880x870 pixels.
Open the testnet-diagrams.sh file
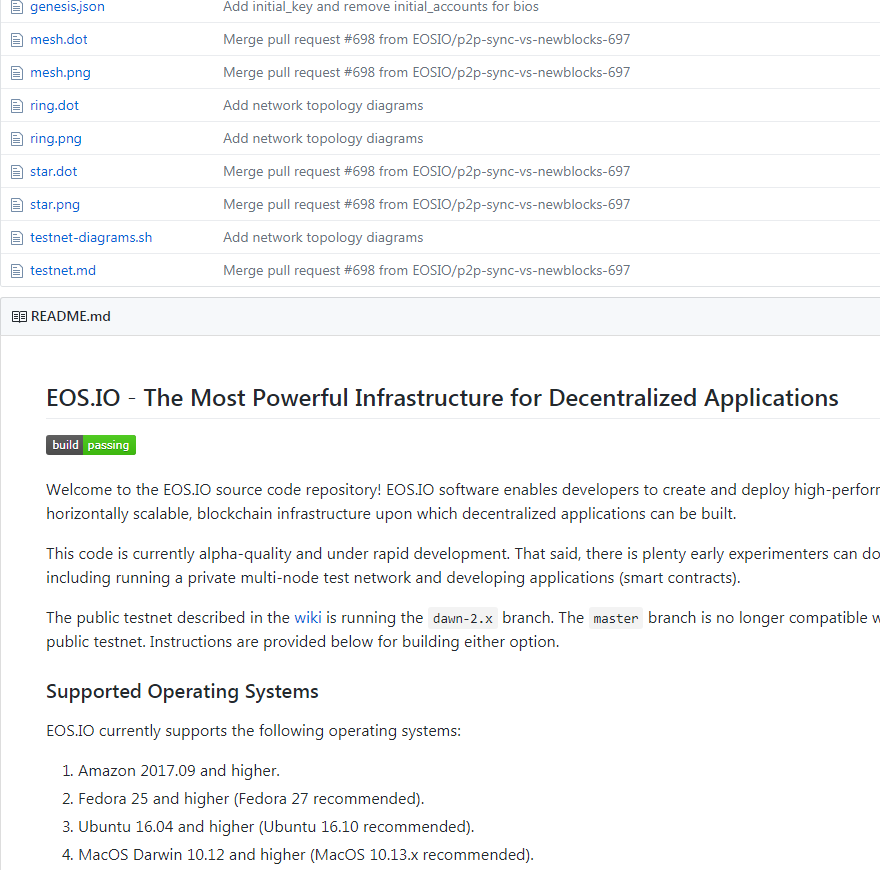click(91, 237)
